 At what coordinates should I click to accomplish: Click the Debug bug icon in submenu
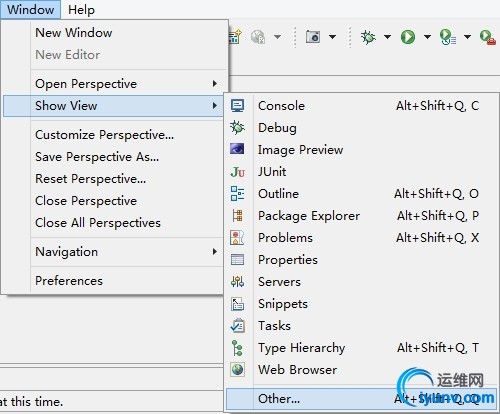tap(237, 127)
